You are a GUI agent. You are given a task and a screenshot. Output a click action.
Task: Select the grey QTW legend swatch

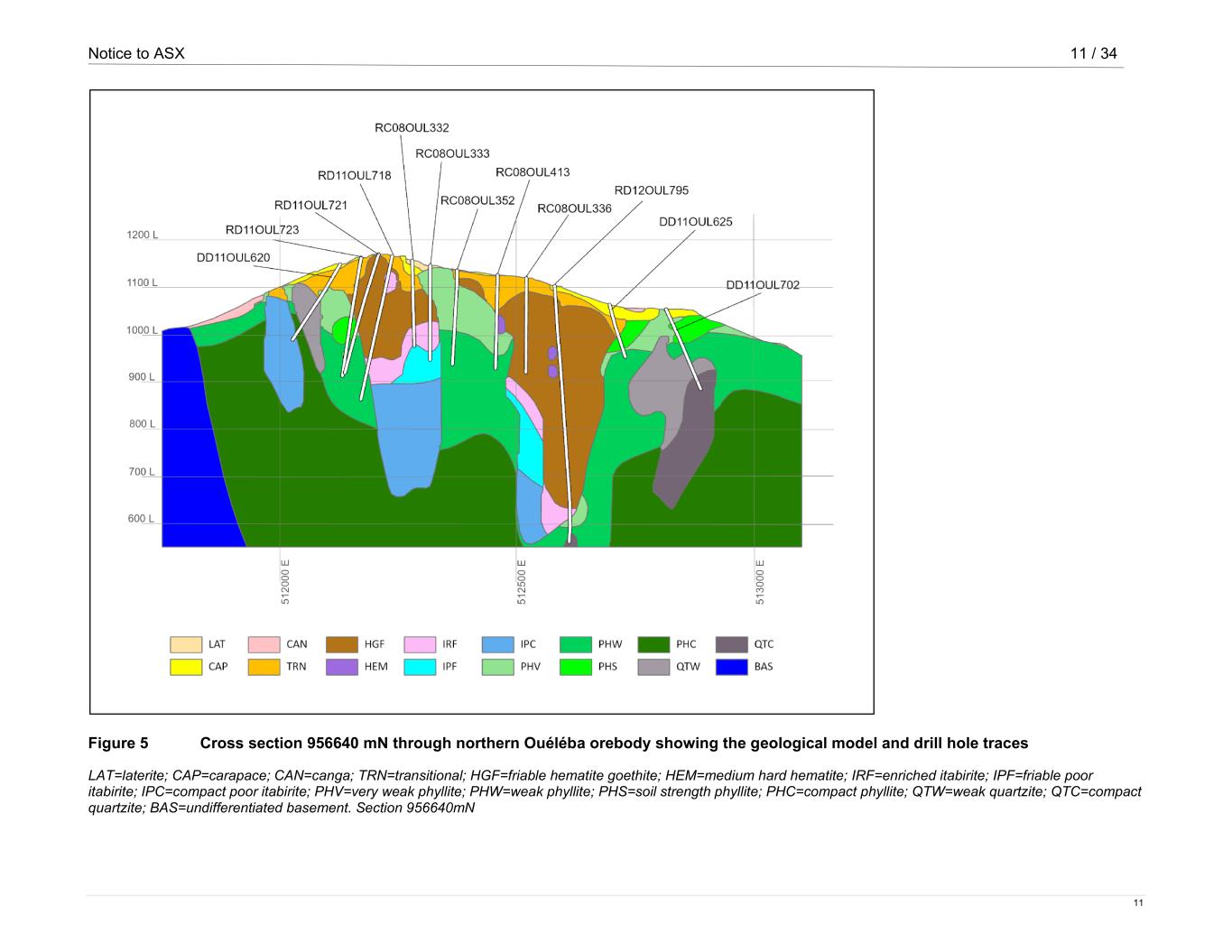(653, 667)
